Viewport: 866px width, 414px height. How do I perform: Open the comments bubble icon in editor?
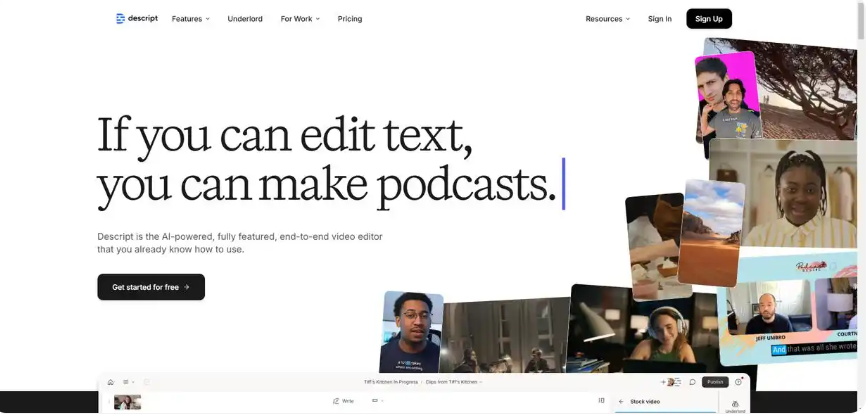click(692, 382)
